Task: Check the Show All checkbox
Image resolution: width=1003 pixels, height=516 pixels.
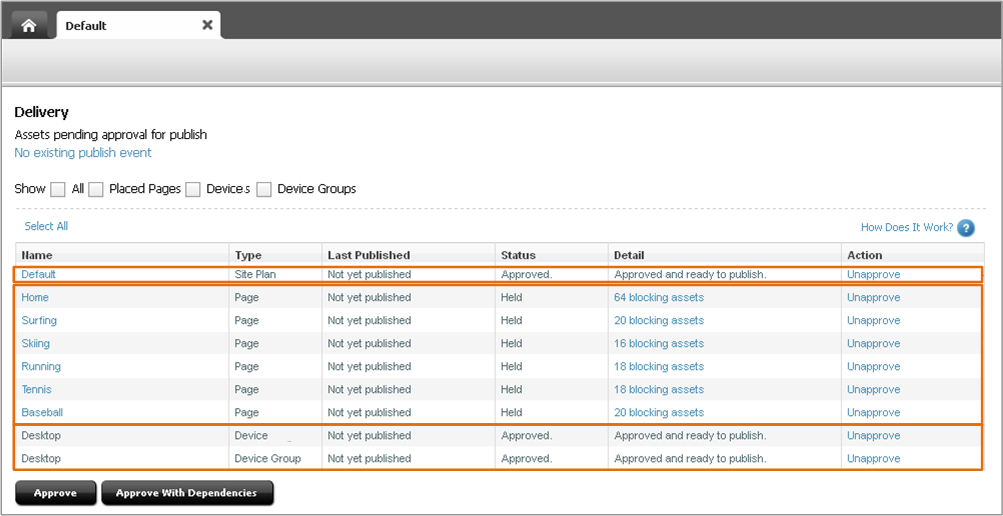Action: point(58,189)
